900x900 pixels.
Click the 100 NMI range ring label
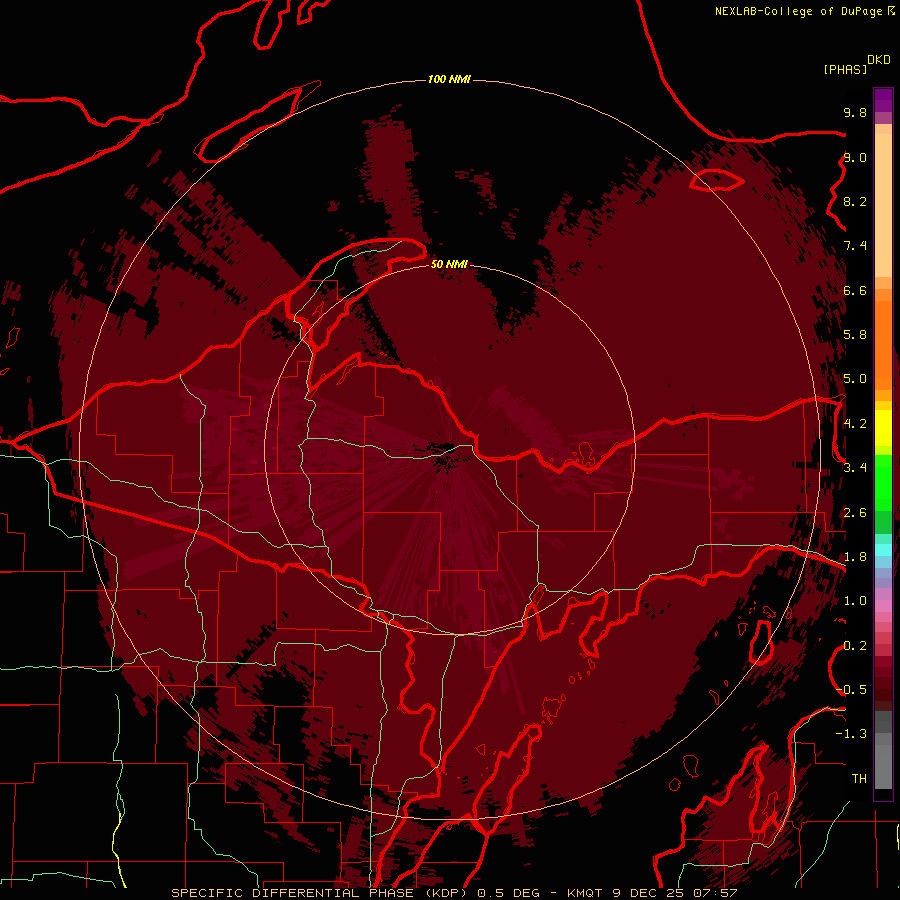449,79
